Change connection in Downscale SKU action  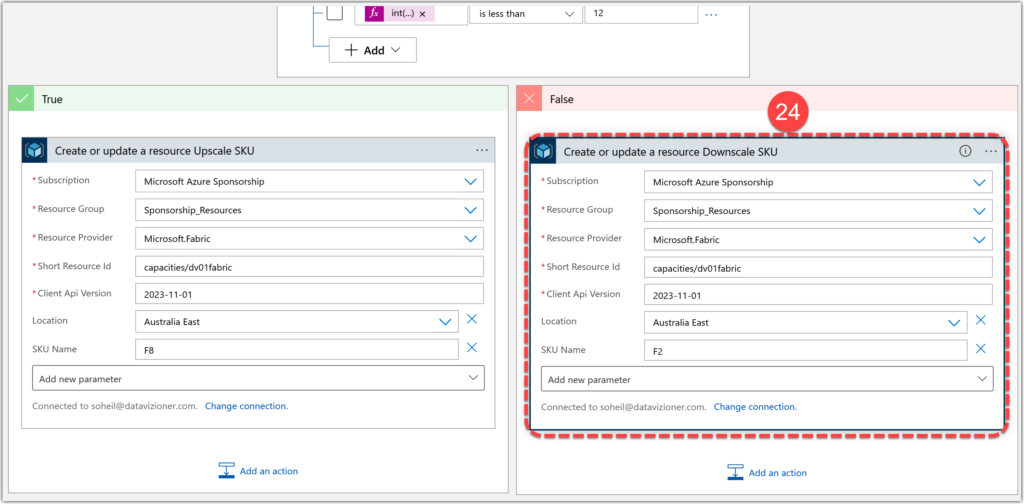(x=755, y=407)
